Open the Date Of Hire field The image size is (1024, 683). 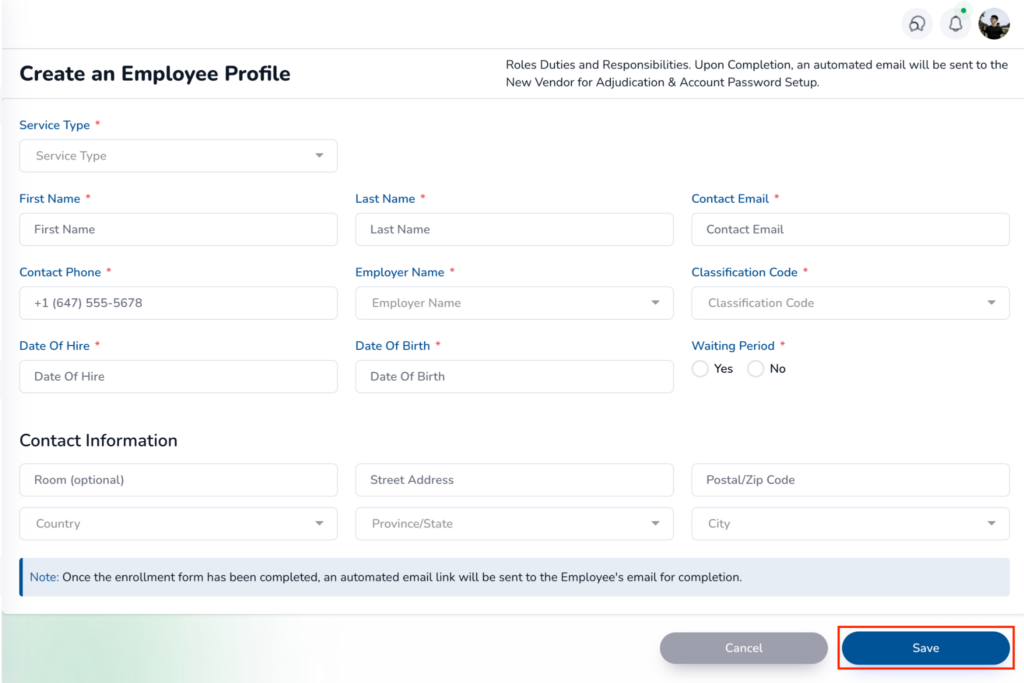tap(178, 377)
